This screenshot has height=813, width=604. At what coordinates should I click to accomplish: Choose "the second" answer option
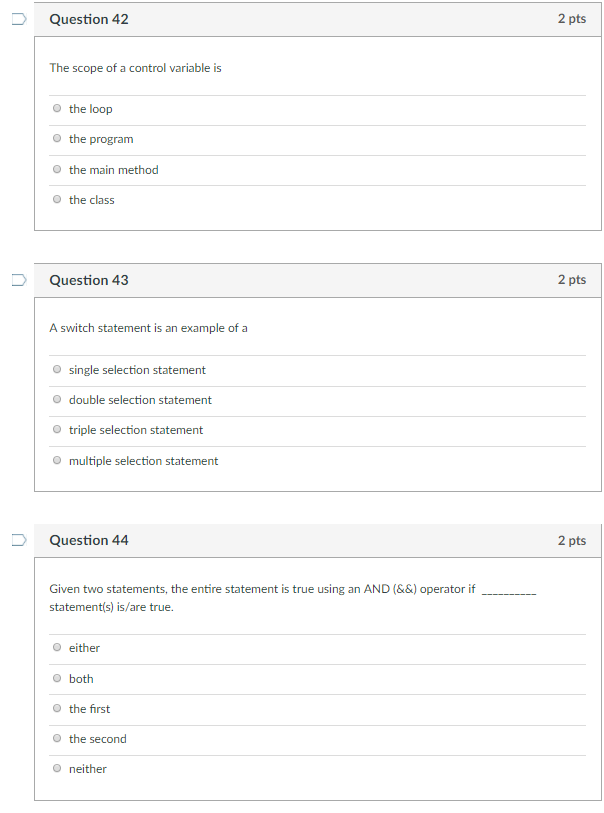pos(57,738)
